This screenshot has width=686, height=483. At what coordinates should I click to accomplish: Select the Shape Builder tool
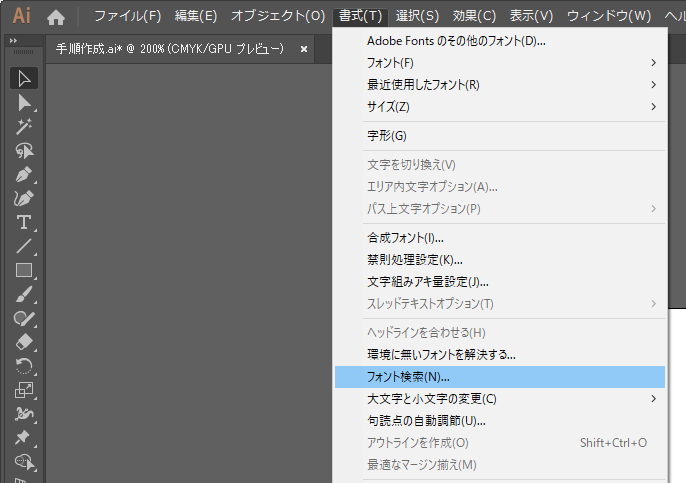[24, 461]
